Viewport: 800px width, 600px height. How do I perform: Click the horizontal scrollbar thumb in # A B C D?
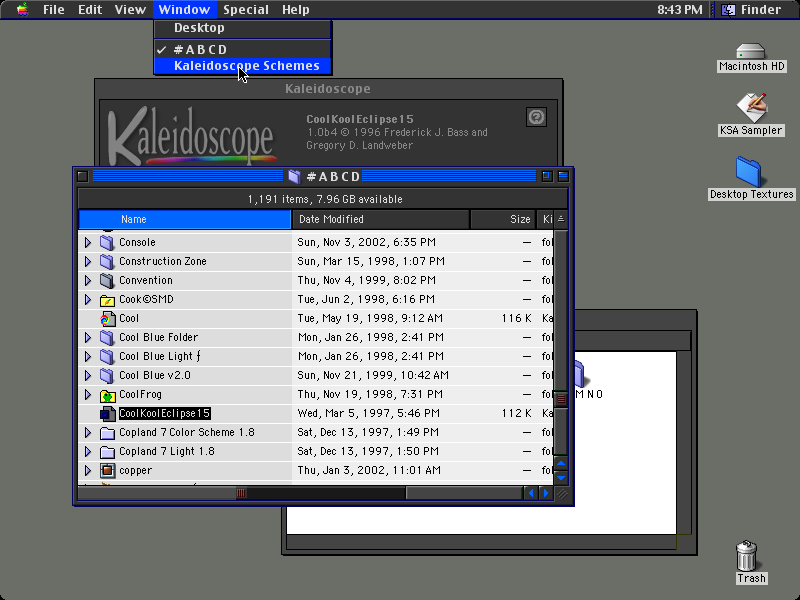click(x=241, y=493)
